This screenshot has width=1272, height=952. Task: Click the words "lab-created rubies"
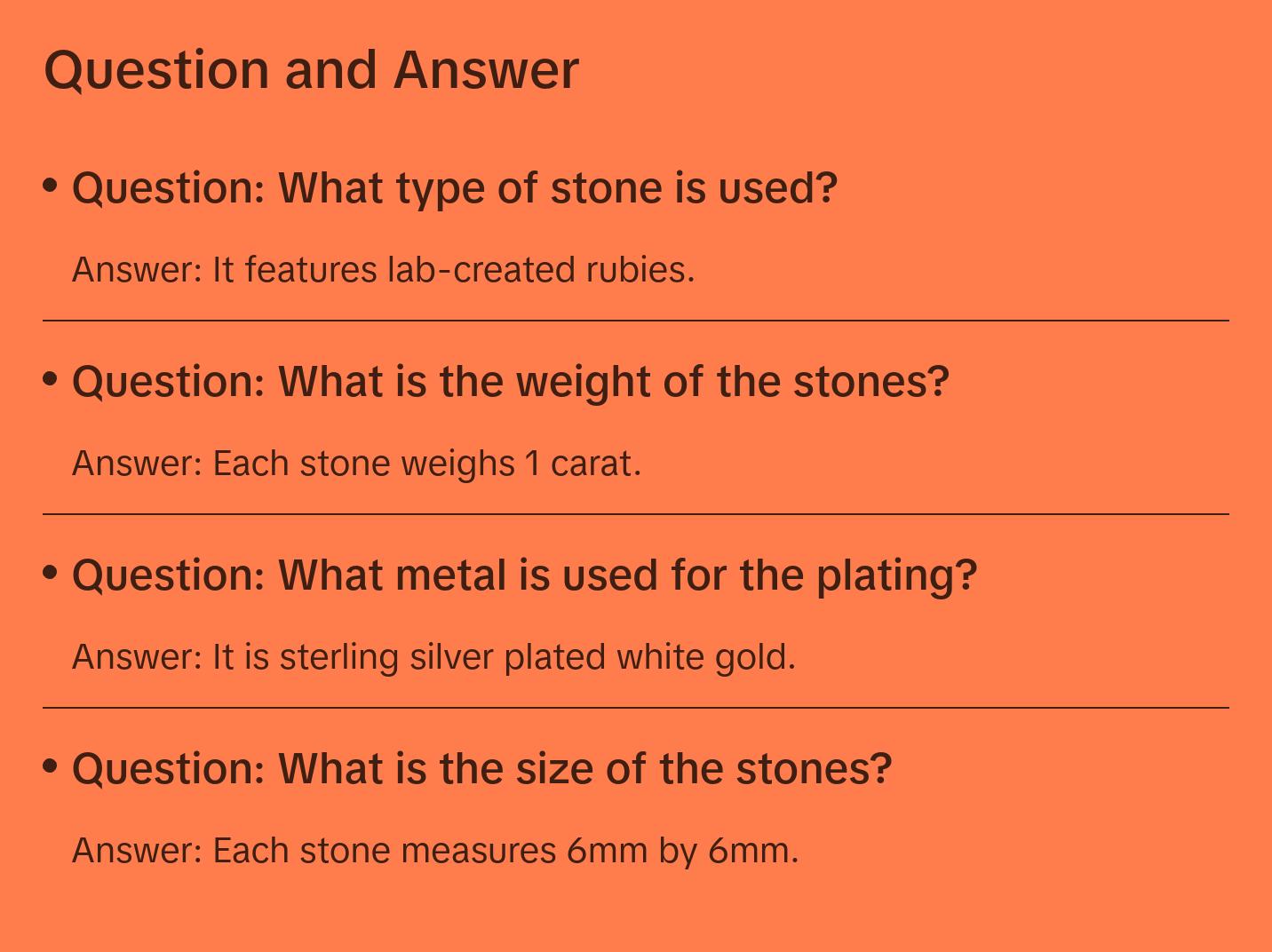point(540,270)
